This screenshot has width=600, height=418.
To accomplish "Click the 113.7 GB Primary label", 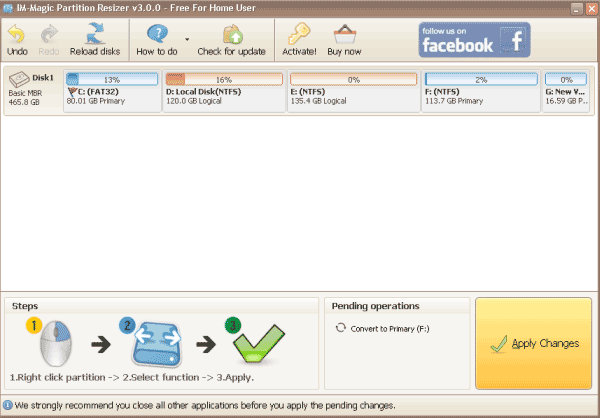I will tap(454, 101).
